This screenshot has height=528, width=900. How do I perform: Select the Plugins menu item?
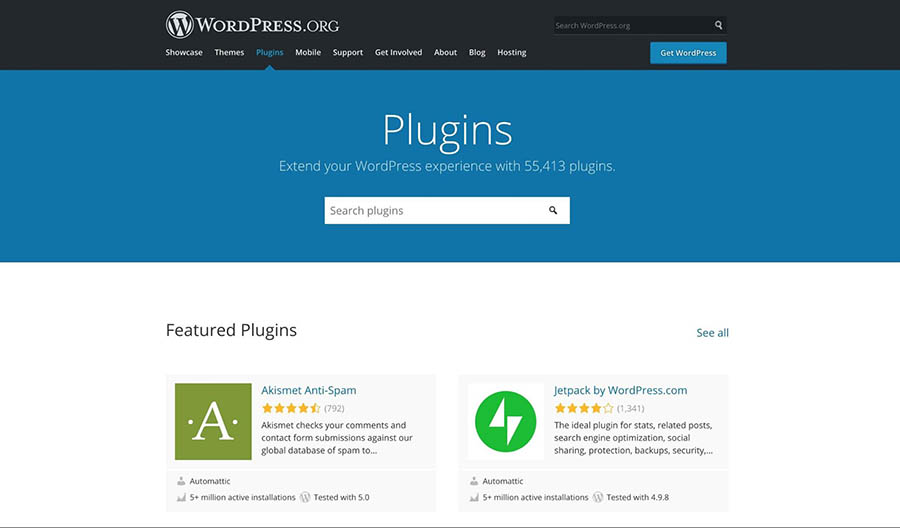[270, 52]
